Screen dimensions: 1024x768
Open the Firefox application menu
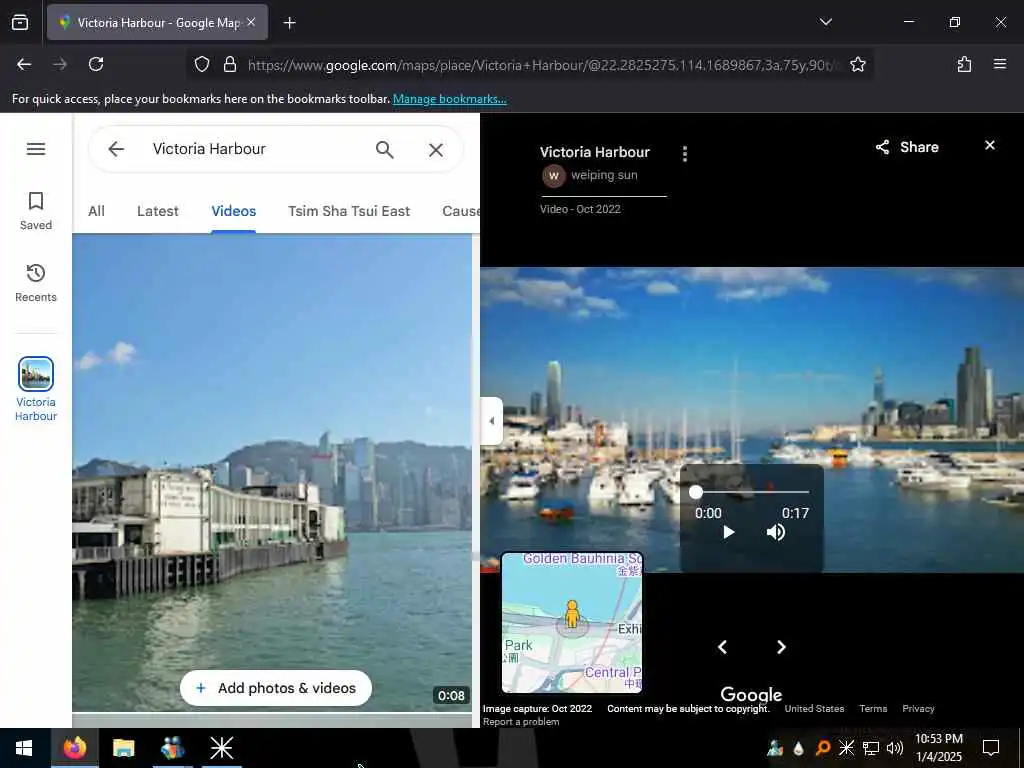point(1000,64)
